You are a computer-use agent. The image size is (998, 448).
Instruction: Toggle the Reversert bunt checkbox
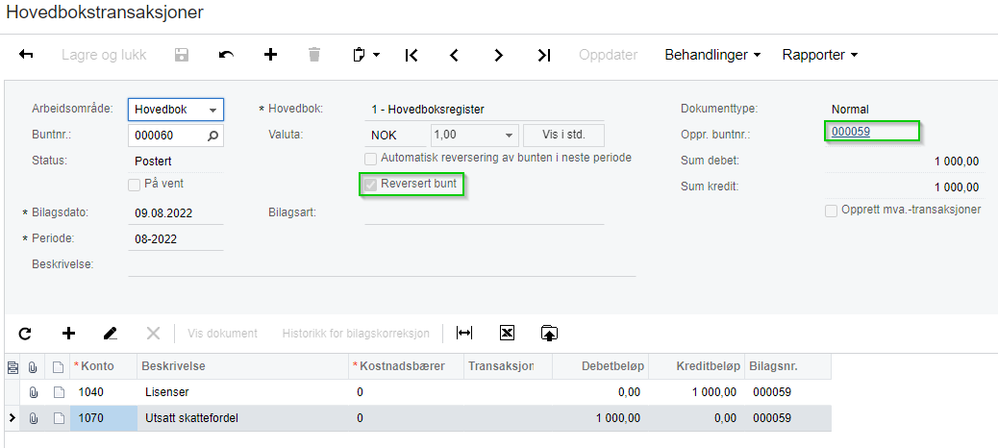(x=370, y=185)
